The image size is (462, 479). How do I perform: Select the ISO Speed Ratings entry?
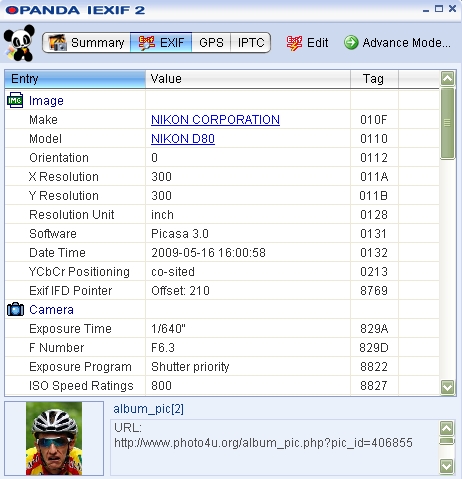pos(81,386)
